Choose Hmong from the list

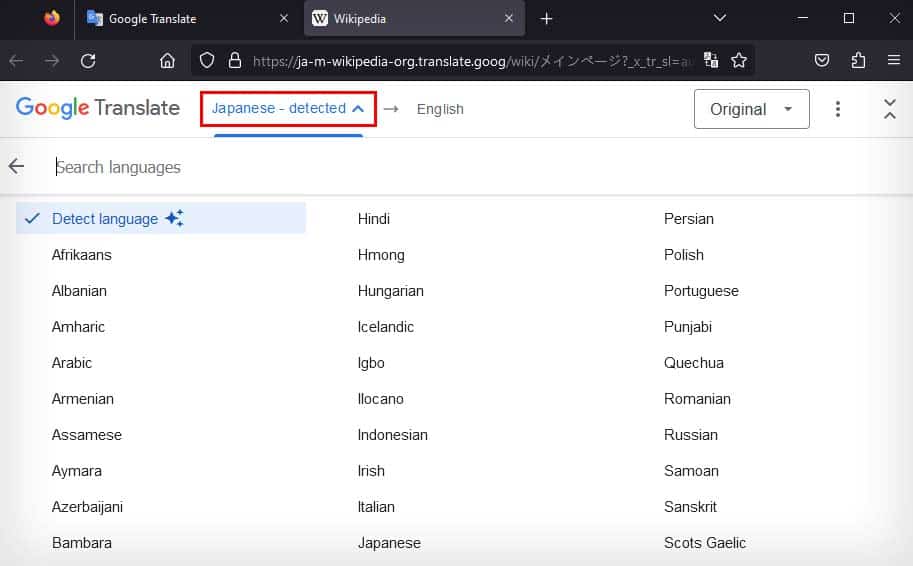tap(381, 254)
